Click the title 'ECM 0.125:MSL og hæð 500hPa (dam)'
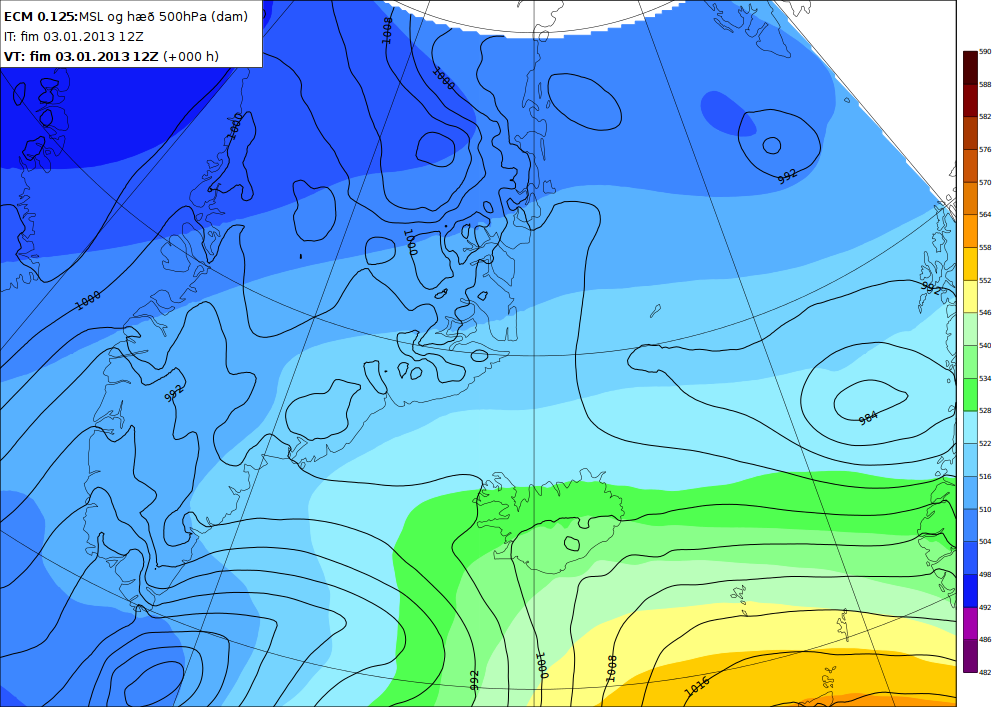The width and height of the screenshot is (1000, 707). [126, 17]
